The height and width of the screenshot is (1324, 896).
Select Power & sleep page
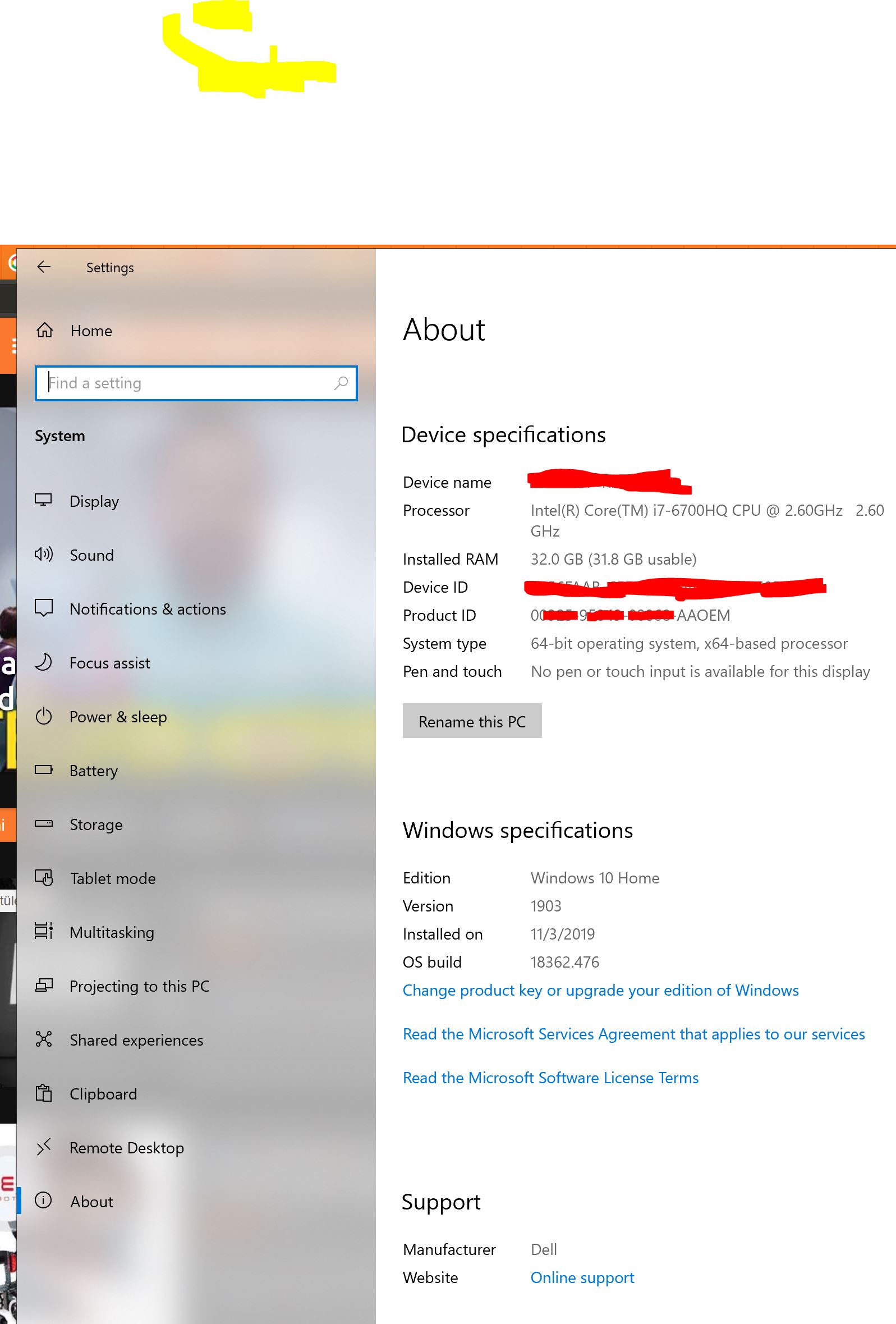tap(118, 717)
